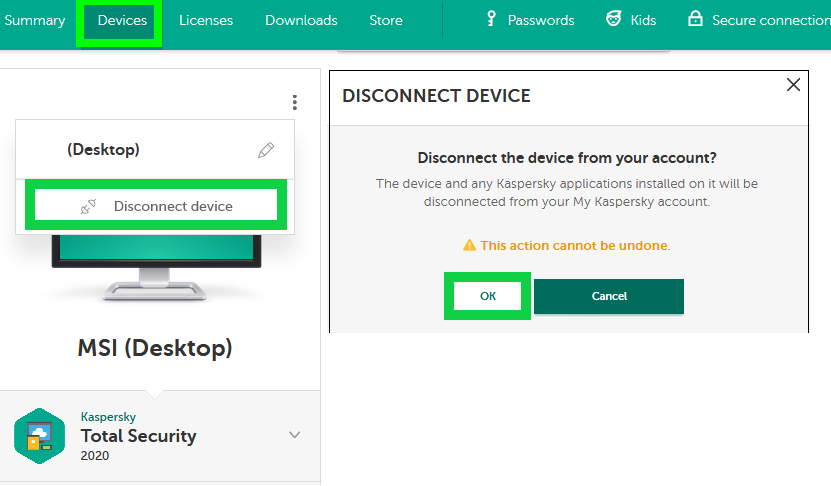The image size is (831, 486).
Task: Click the Secure connection lock icon
Action: coord(695,19)
